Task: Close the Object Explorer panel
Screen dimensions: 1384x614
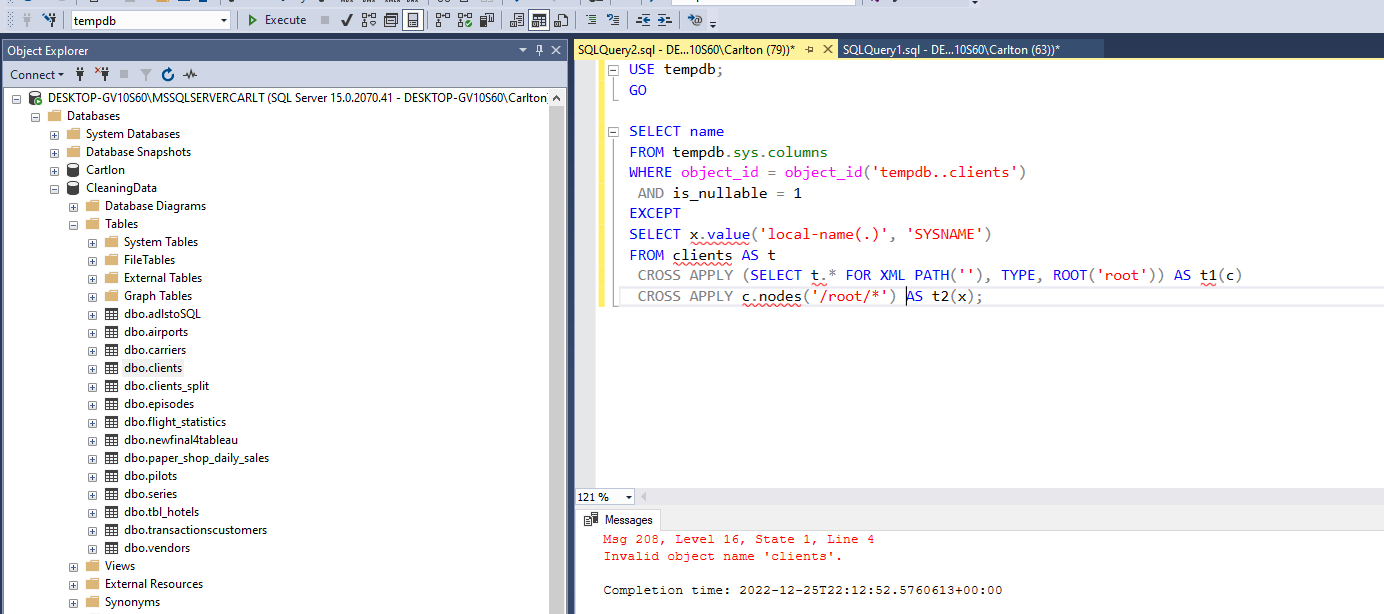Action: coord(556,50)
